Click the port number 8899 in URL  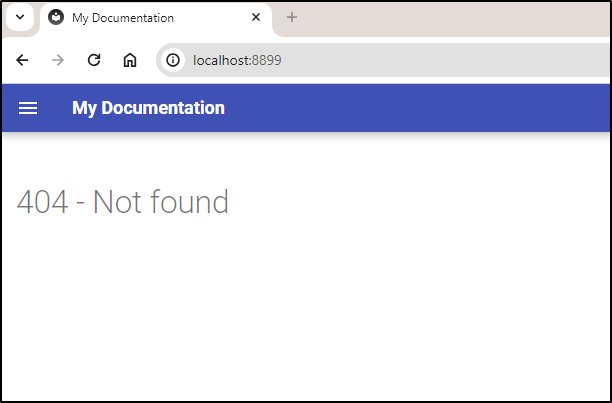pyautogui.click(x=267, y=60)
